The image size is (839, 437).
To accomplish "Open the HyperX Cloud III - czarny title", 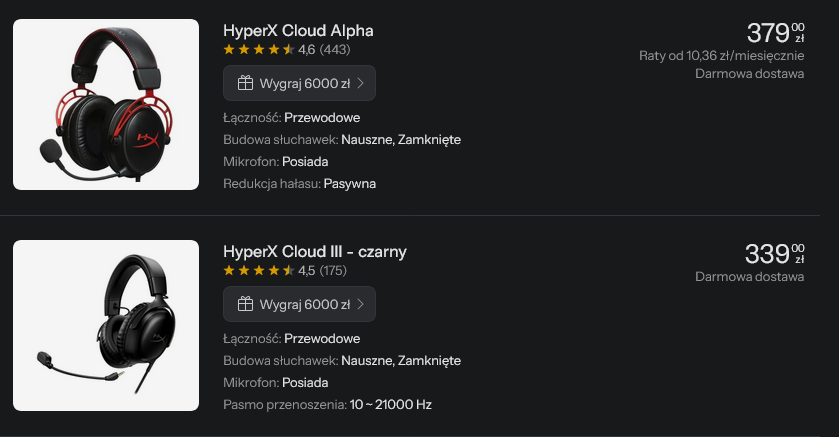I will [x=314, y=251].
